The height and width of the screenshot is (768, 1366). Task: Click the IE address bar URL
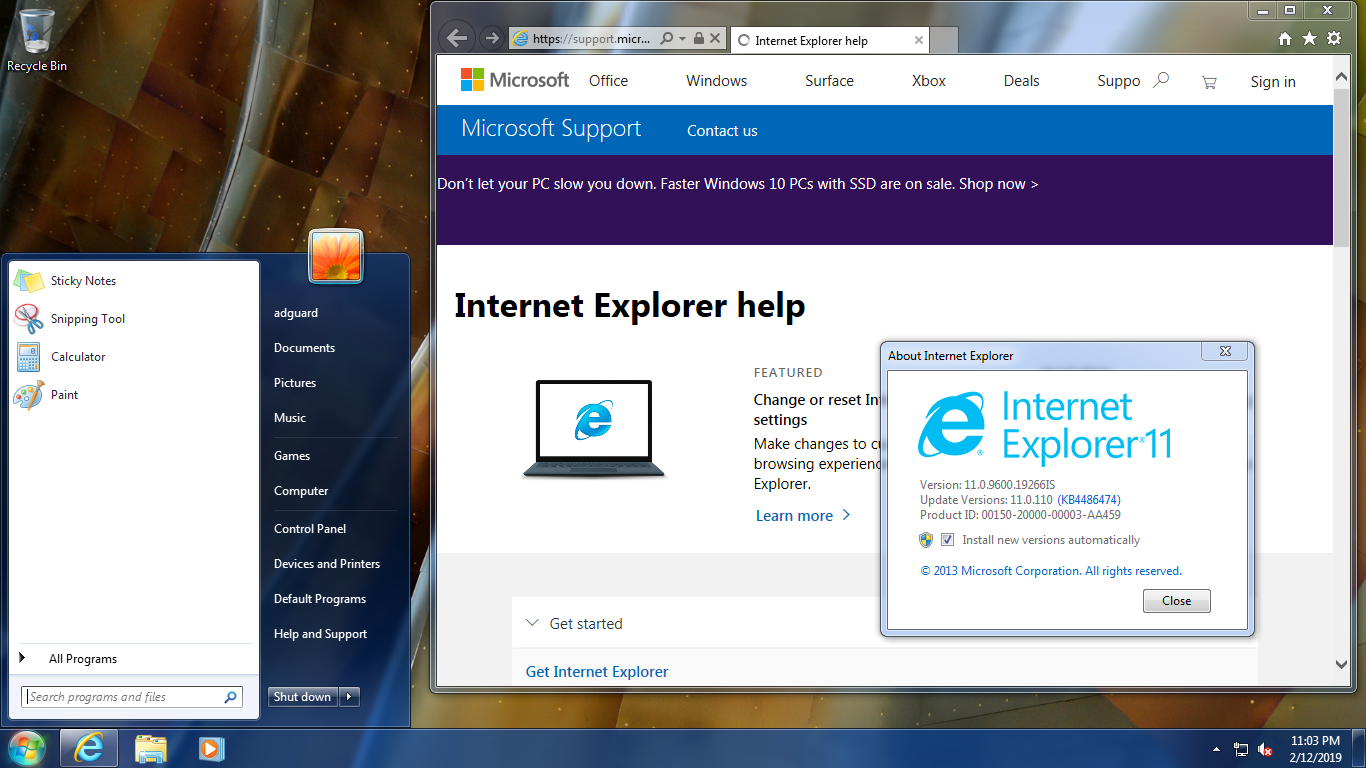591,39
